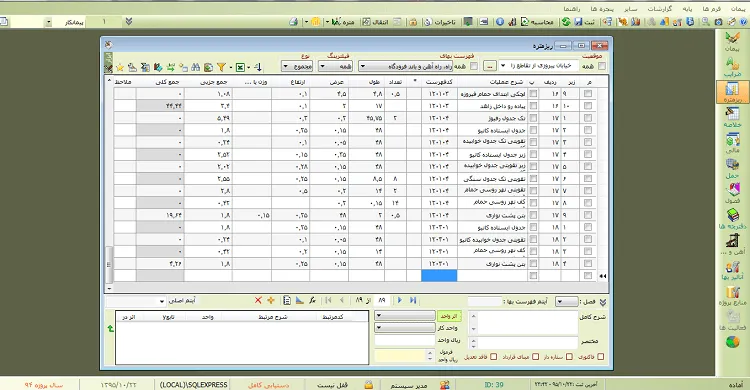750x390 pixels.
Task: Click the محاسبه toolbar button
Action: tap(537, 22)
